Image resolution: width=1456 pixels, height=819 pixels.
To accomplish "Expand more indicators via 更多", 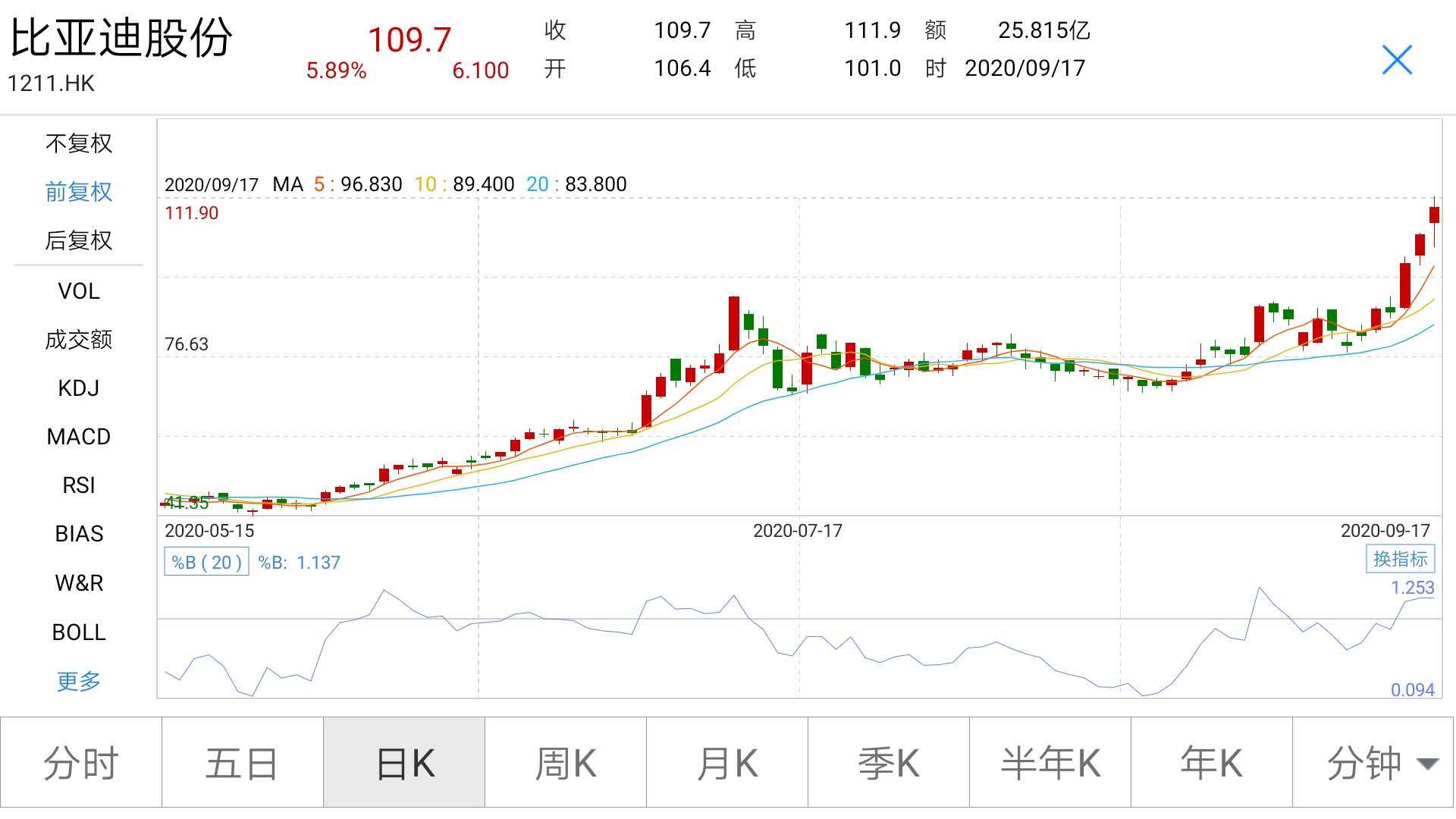I will click(x=78, y=681).
